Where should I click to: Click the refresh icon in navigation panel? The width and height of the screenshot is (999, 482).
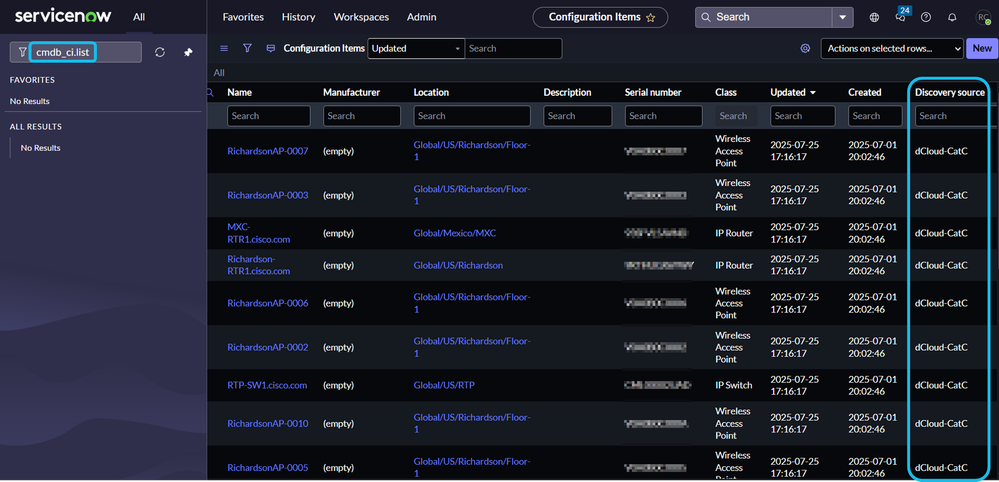tap(160, 52)
